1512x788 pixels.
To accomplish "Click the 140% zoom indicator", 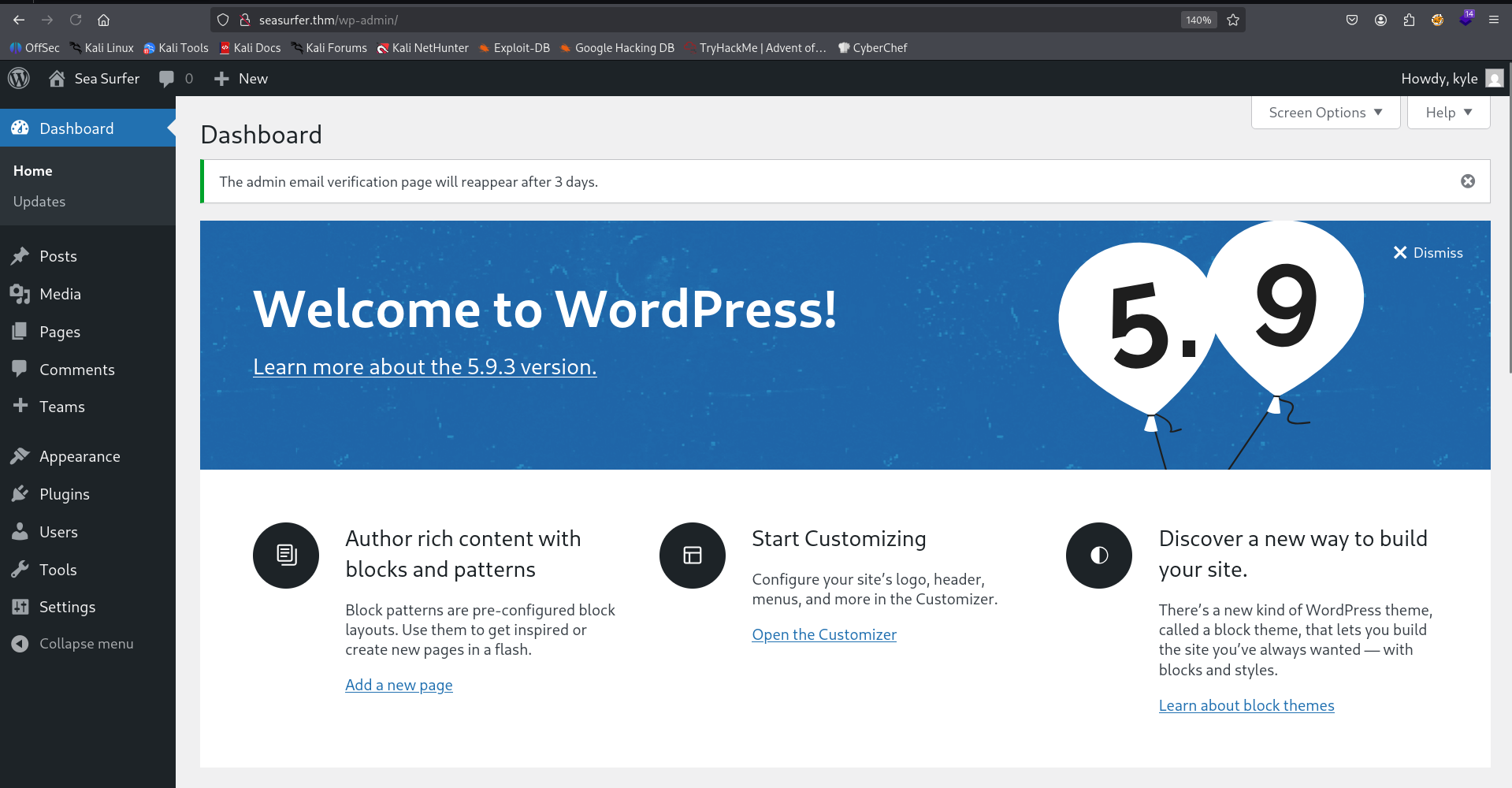I will pyautogui.click(x=1198, y=20).
